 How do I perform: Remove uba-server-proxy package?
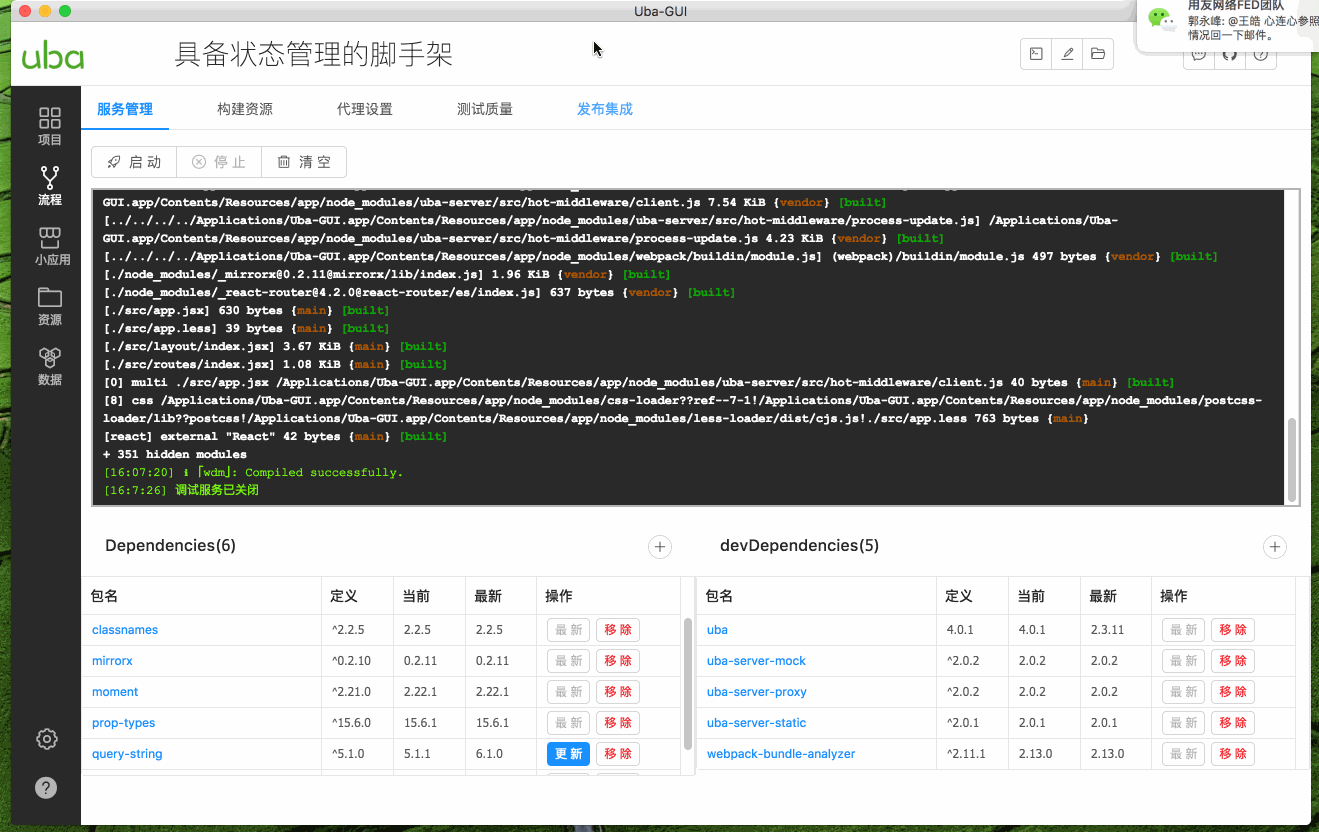1233,692
